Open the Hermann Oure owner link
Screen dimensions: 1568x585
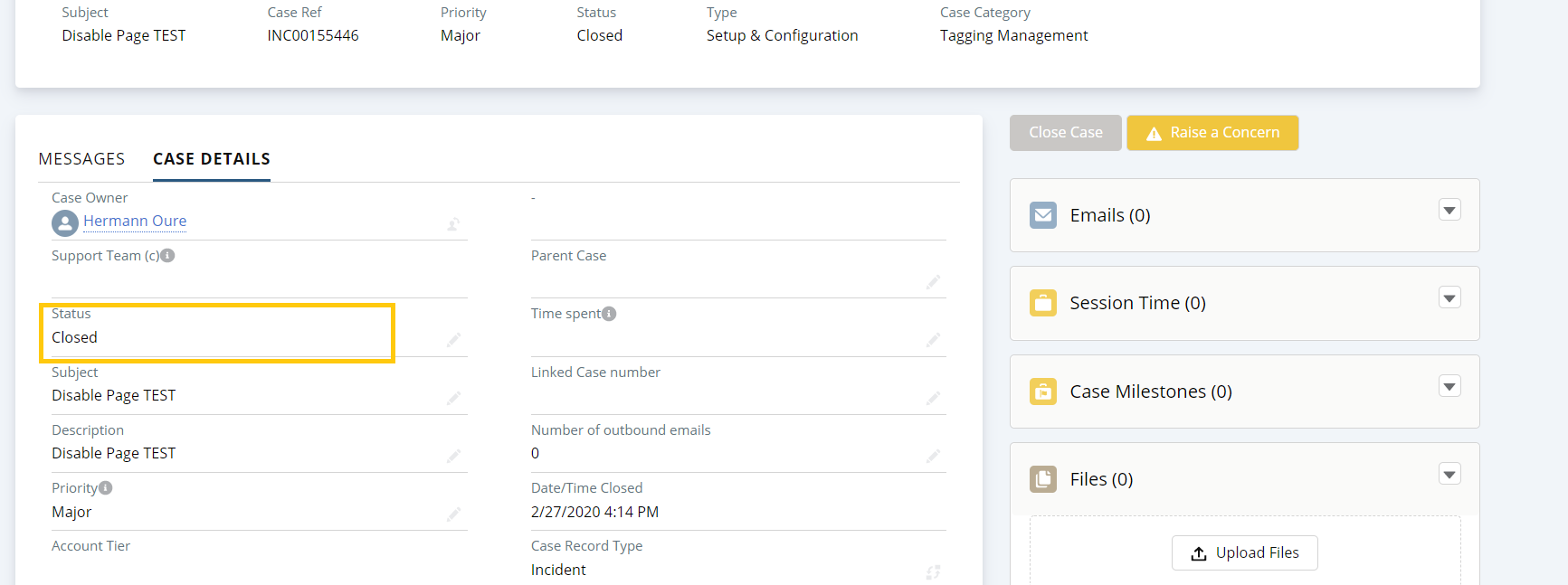click(135, 222)
